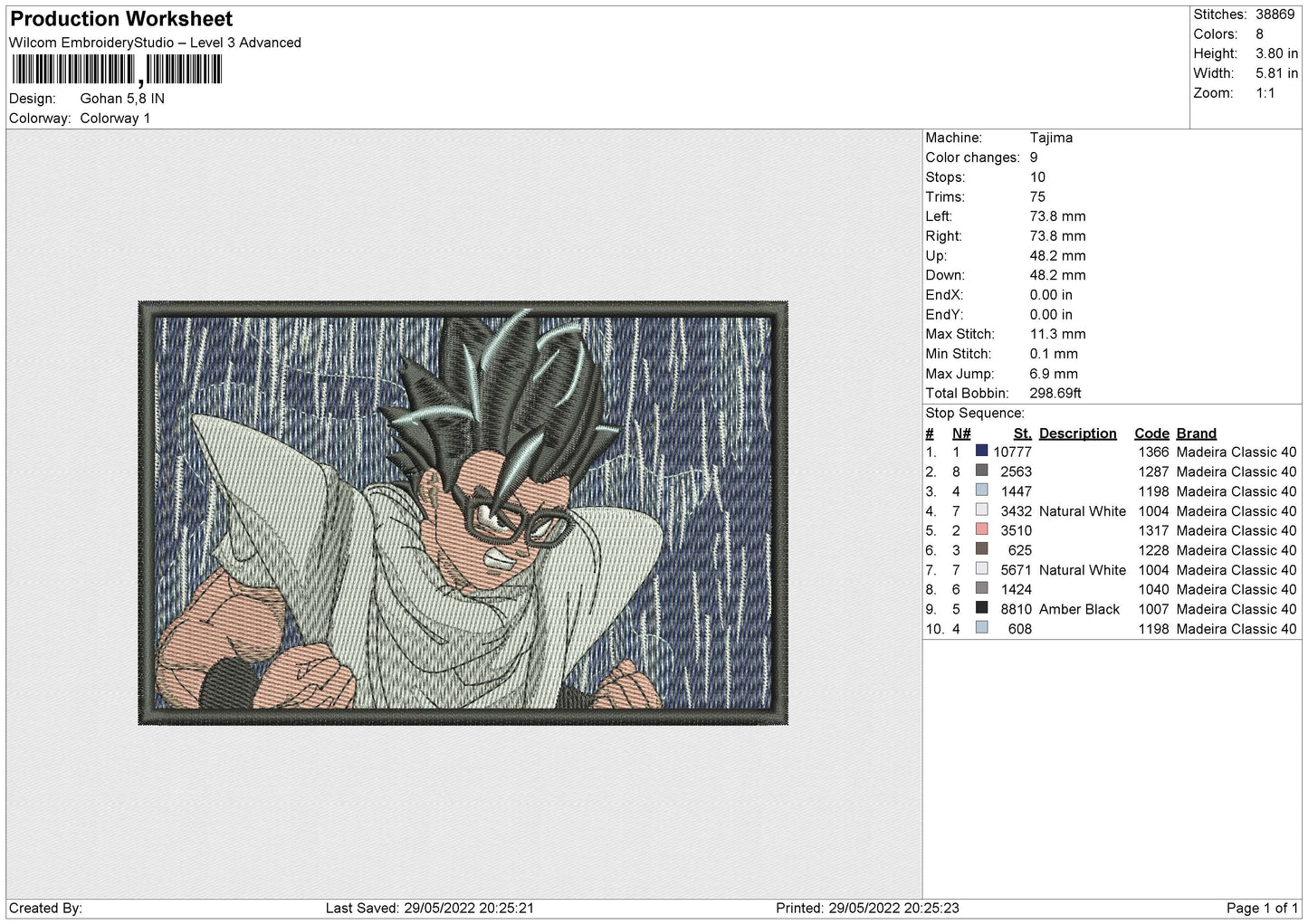Click the Up value 48.2 mm
This screenshot has width=1308, height=924.
tap(1057, 256)
